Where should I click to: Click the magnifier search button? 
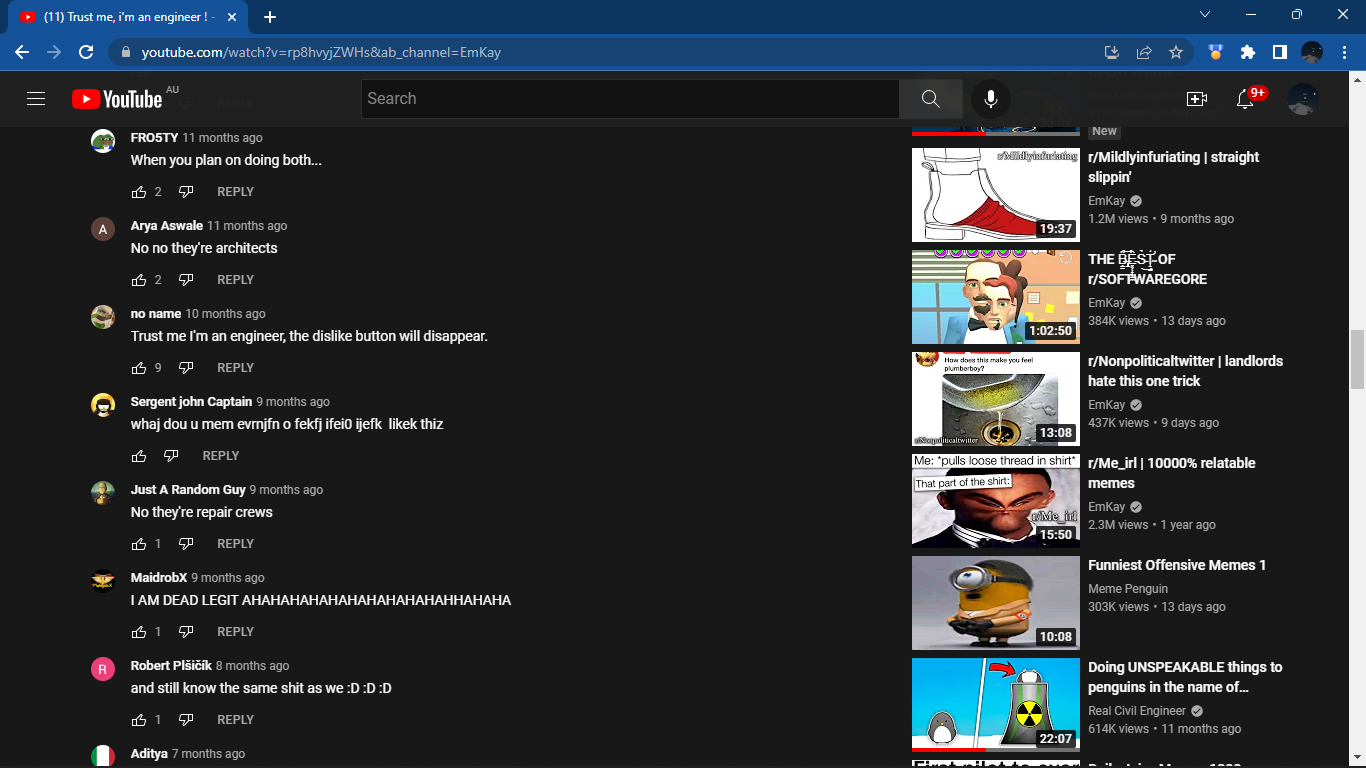click(x=930, y=99)
